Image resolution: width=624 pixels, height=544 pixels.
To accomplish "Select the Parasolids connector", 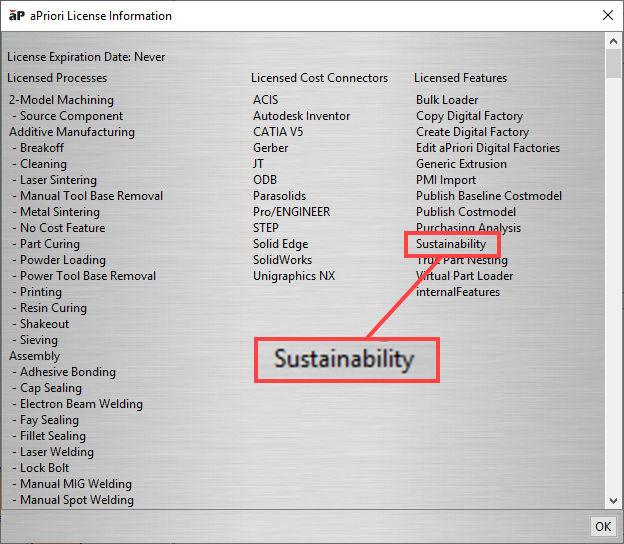I will (280, 196).
